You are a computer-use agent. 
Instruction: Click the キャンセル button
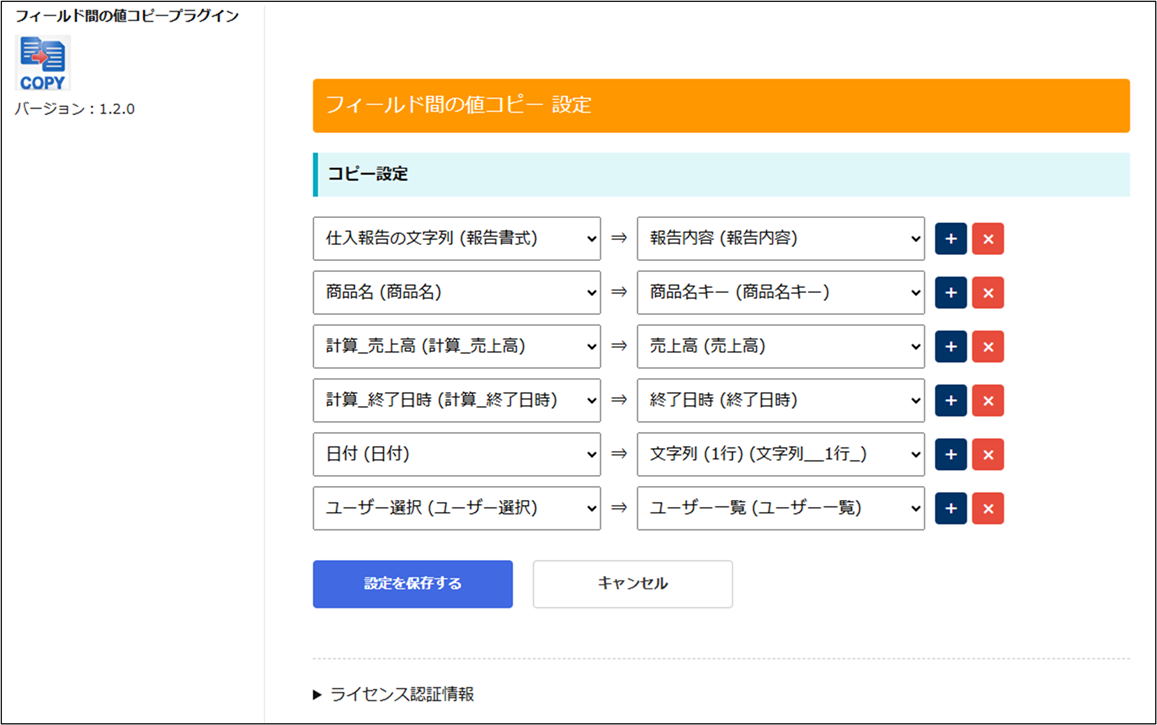point(632,584)
